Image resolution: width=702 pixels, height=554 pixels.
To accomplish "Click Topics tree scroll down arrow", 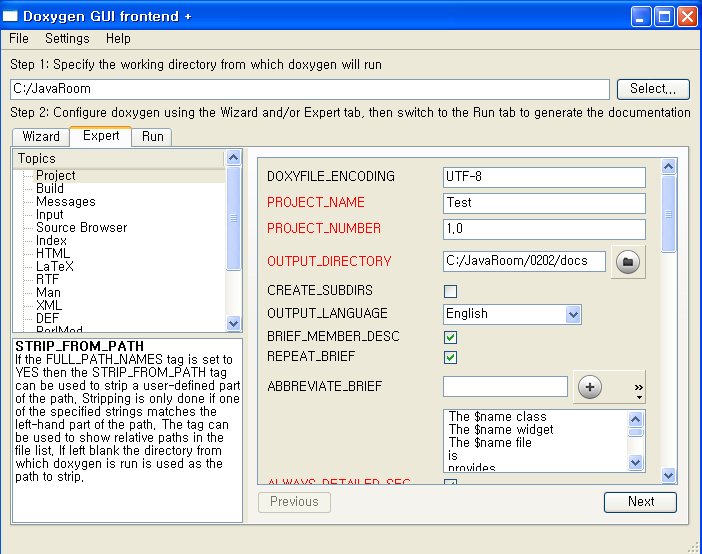I will (x=234, y=322).
